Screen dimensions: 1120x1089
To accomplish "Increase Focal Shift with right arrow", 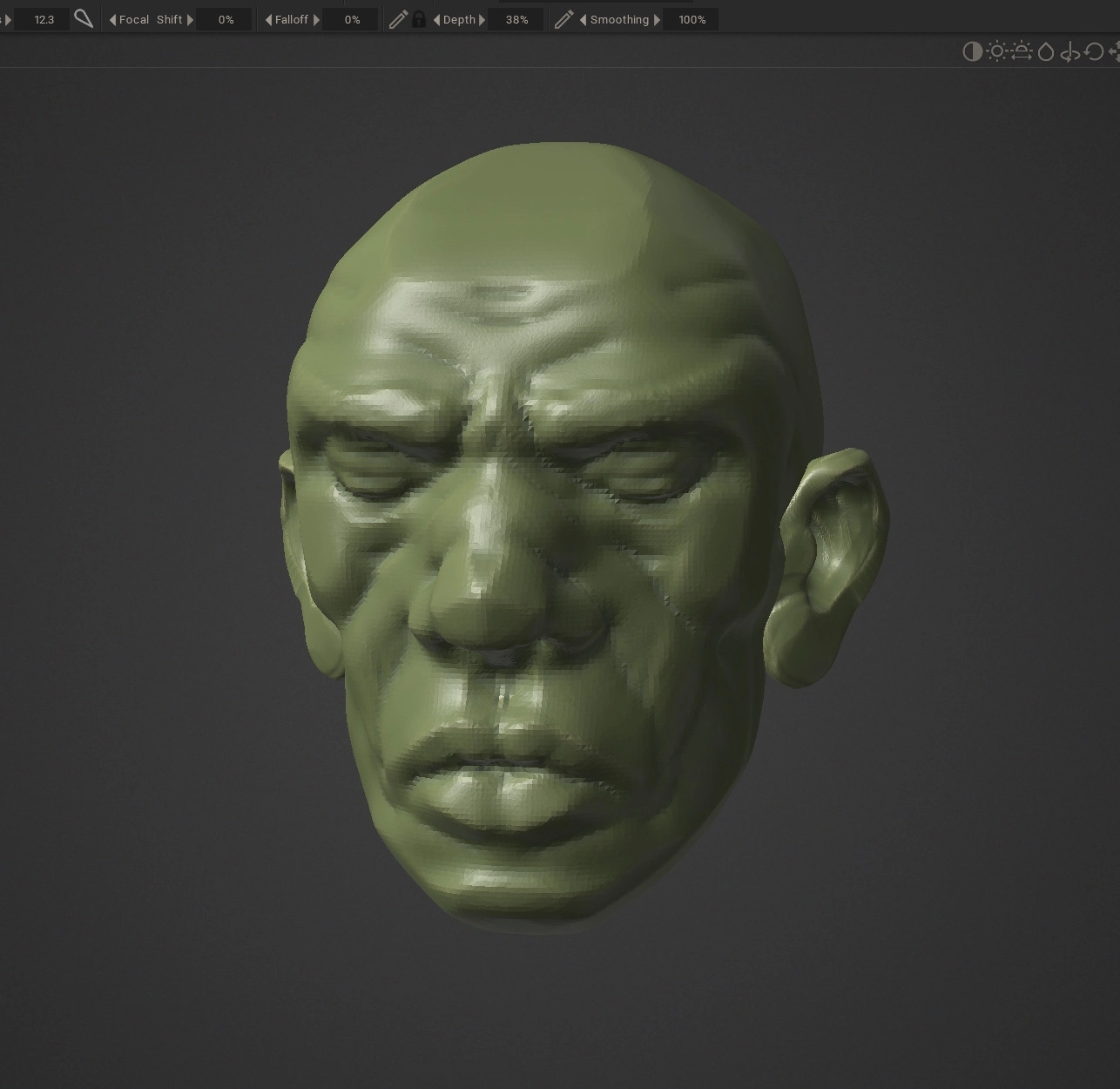I will 190,19.
